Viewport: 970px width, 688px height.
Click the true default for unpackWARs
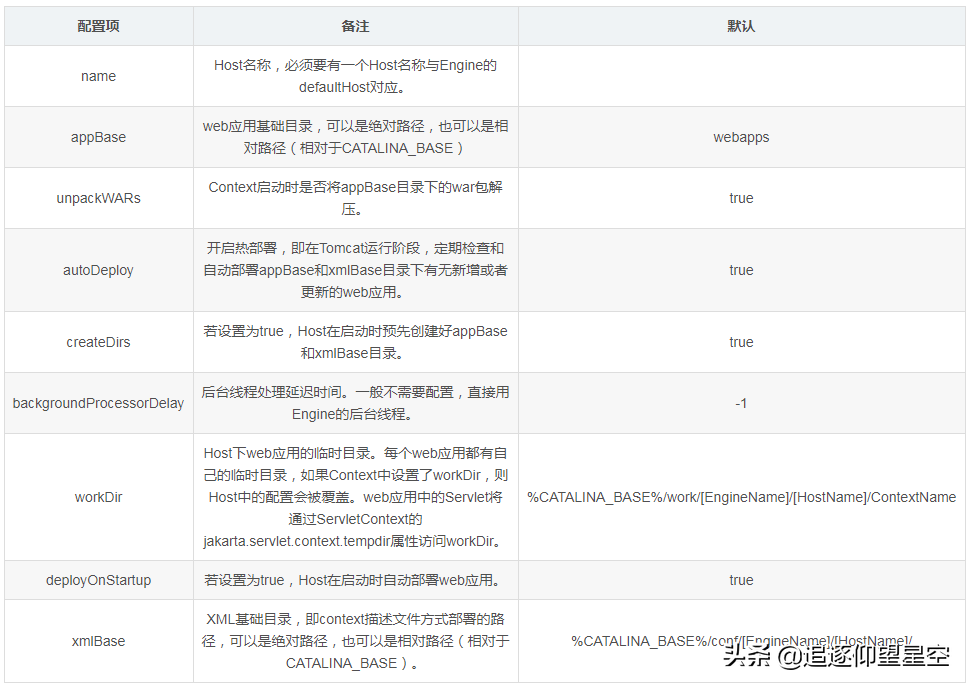741,198
